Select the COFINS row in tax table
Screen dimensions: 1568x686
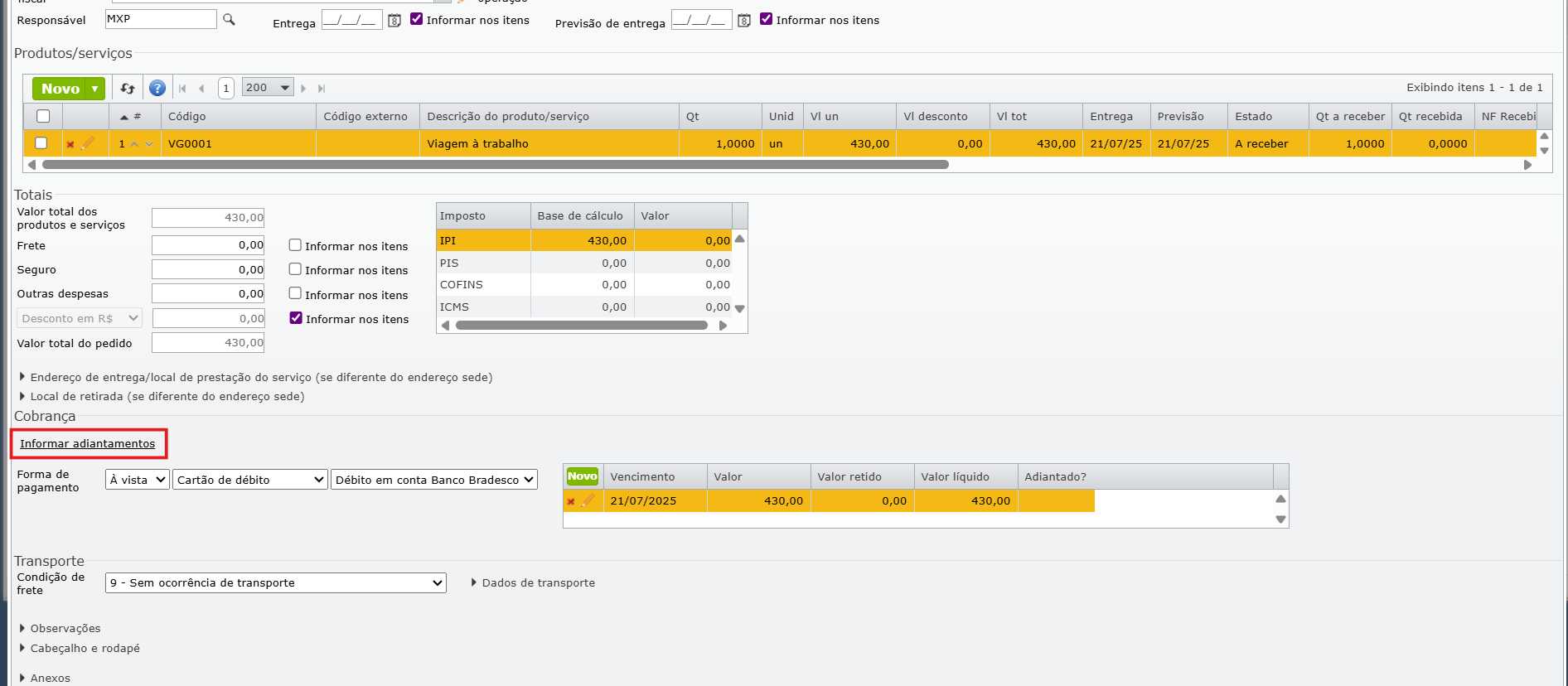pos(583,284)
